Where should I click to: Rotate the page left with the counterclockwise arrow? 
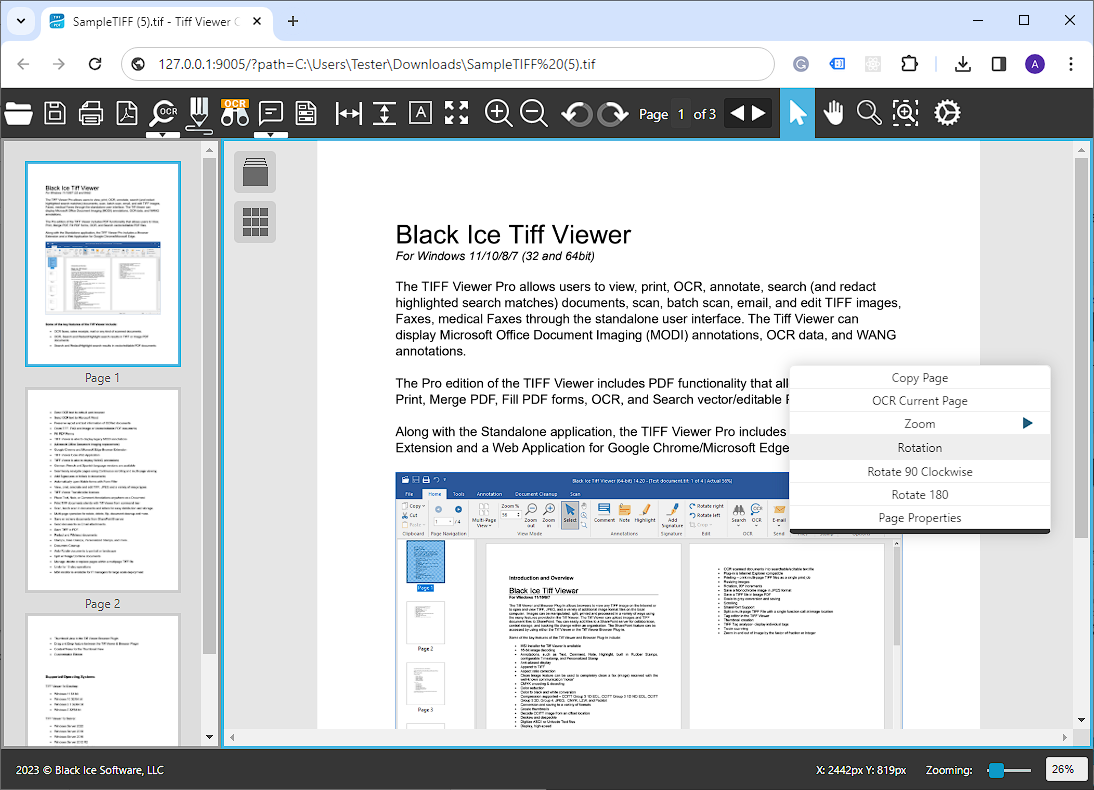pos(576,114)
